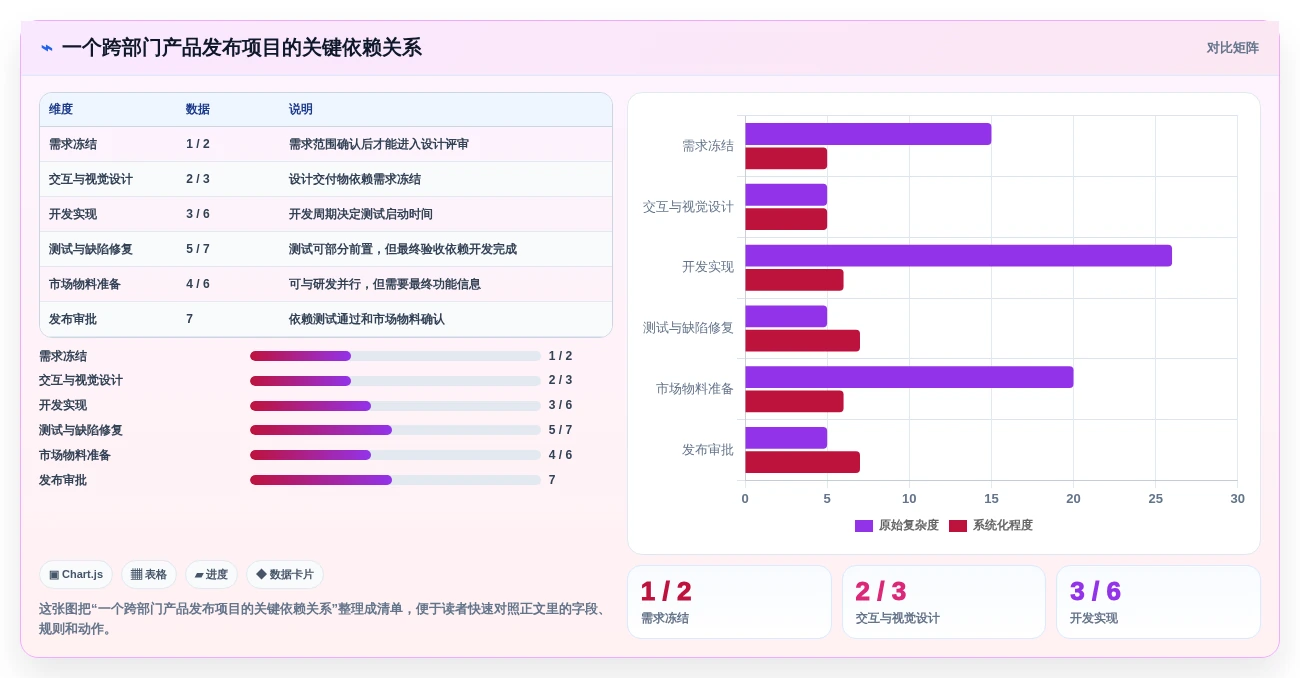
Task: Click 交互与视觉设计 cell in table
Action: click(91, 180)
